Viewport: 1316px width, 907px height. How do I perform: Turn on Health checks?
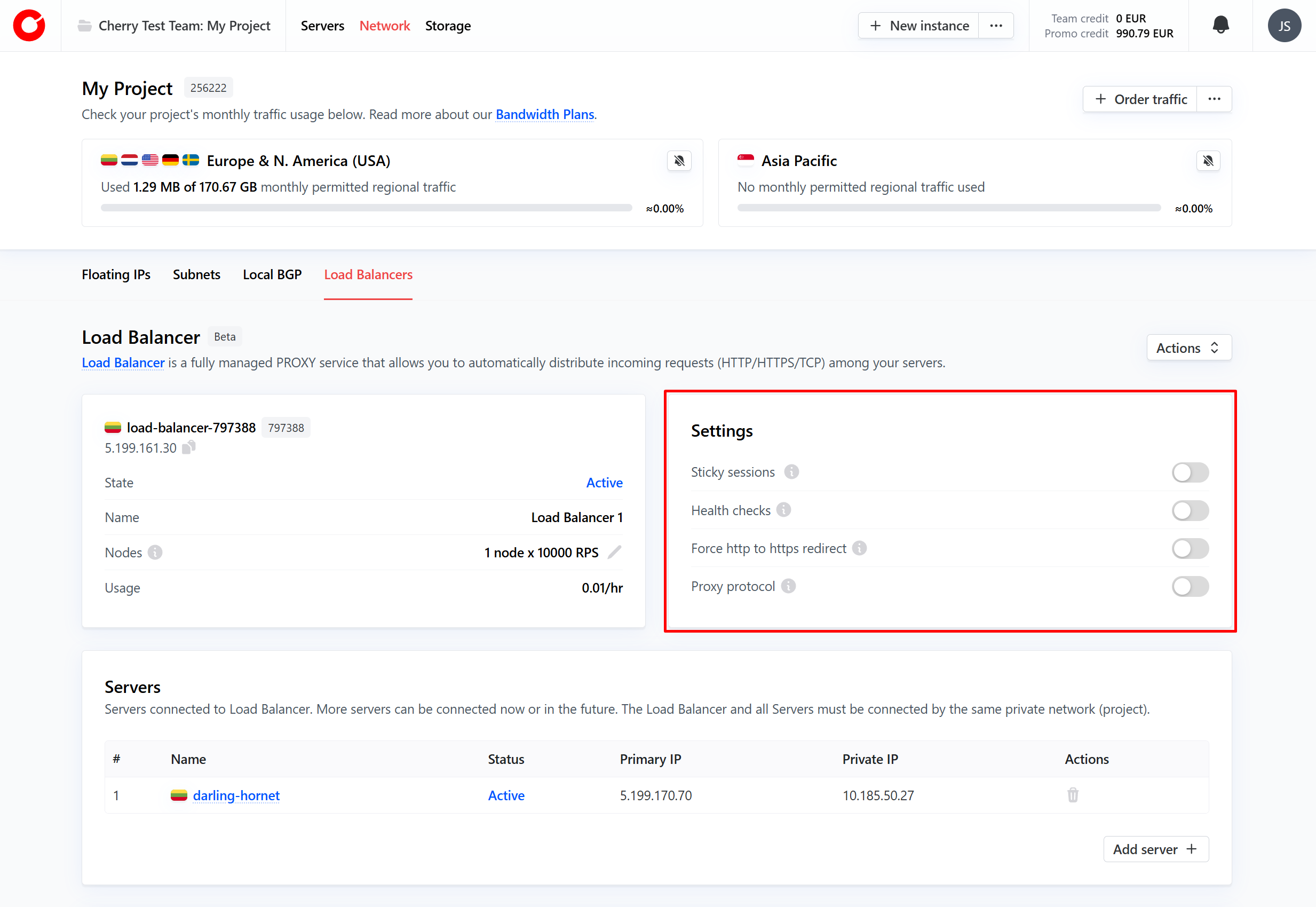[1190, 510]
